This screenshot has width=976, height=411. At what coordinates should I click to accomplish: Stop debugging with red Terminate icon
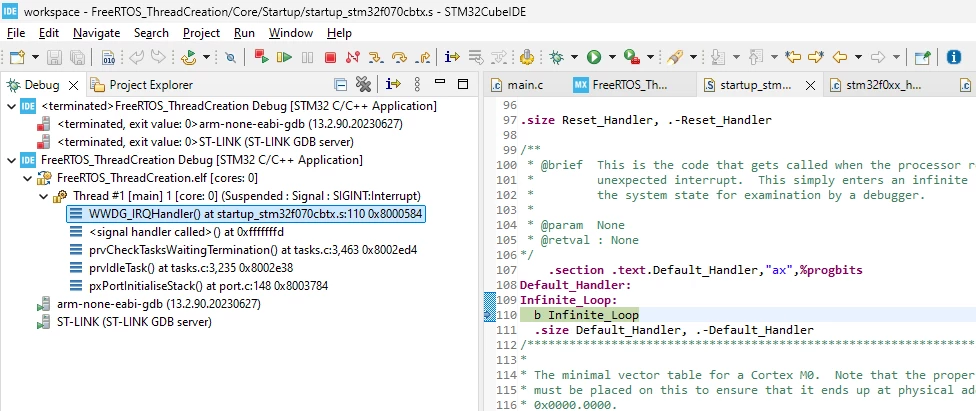(x=330, y=57)
